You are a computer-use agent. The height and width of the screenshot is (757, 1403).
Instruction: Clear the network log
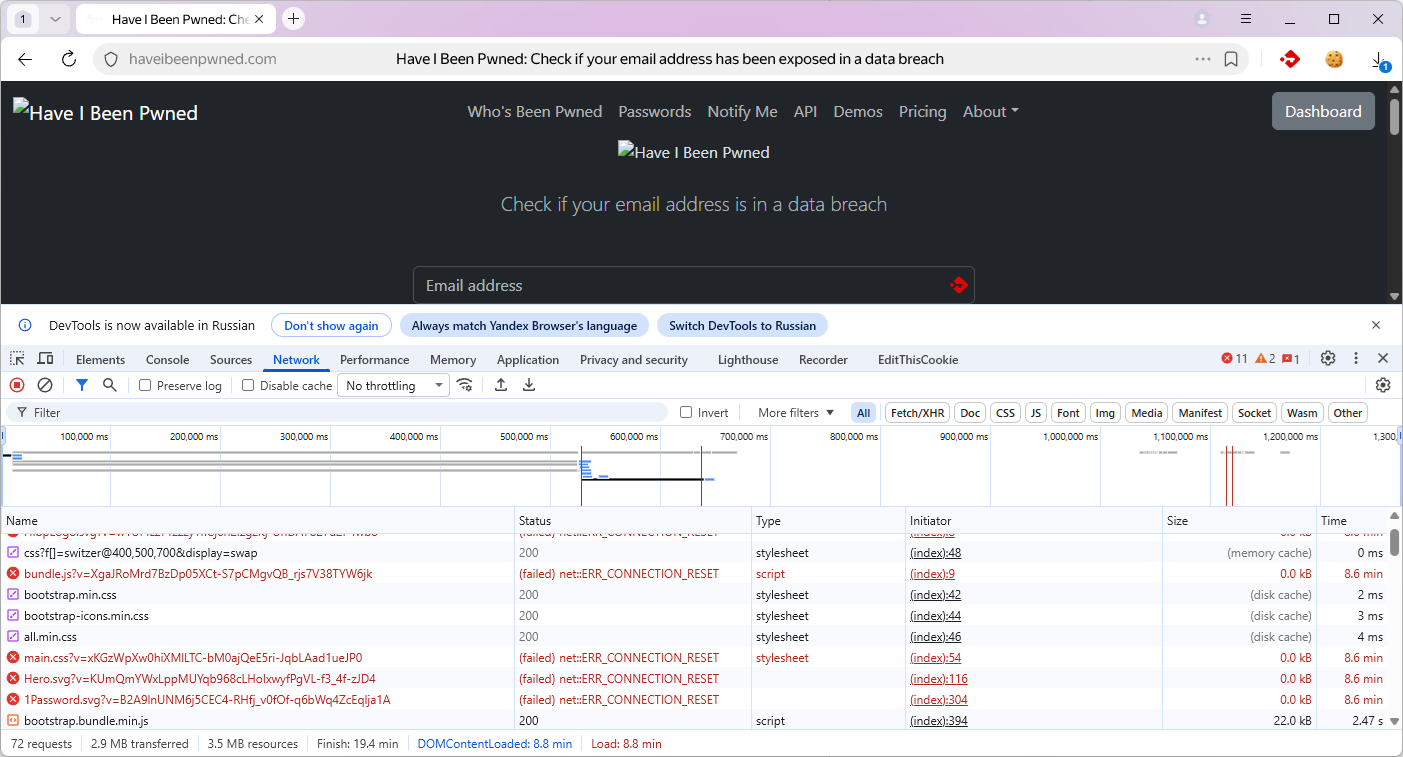45,385
